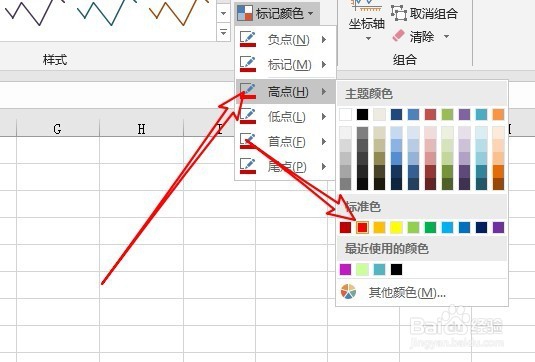Viewport: 535px width, 362px height.
Task: Pick the white theme color swatch
Action: click(345, 114)
